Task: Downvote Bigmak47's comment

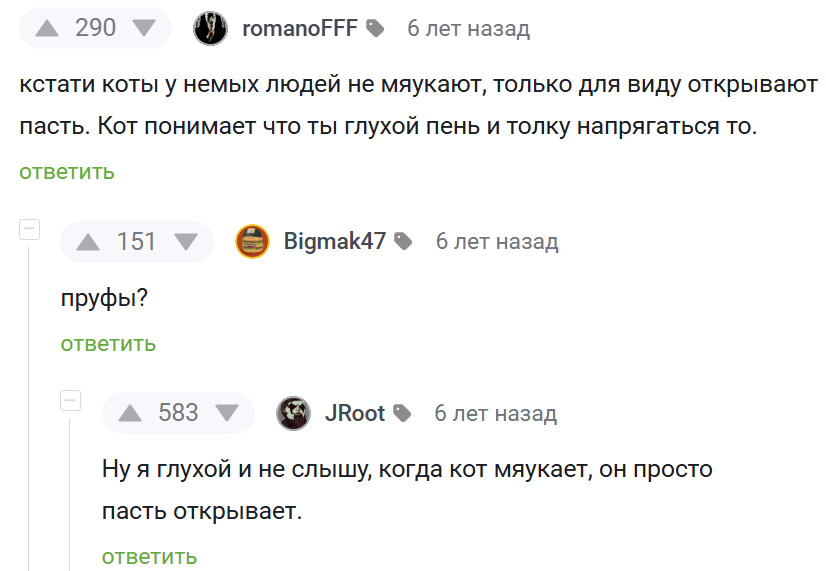Action: (x=186, y=242)
